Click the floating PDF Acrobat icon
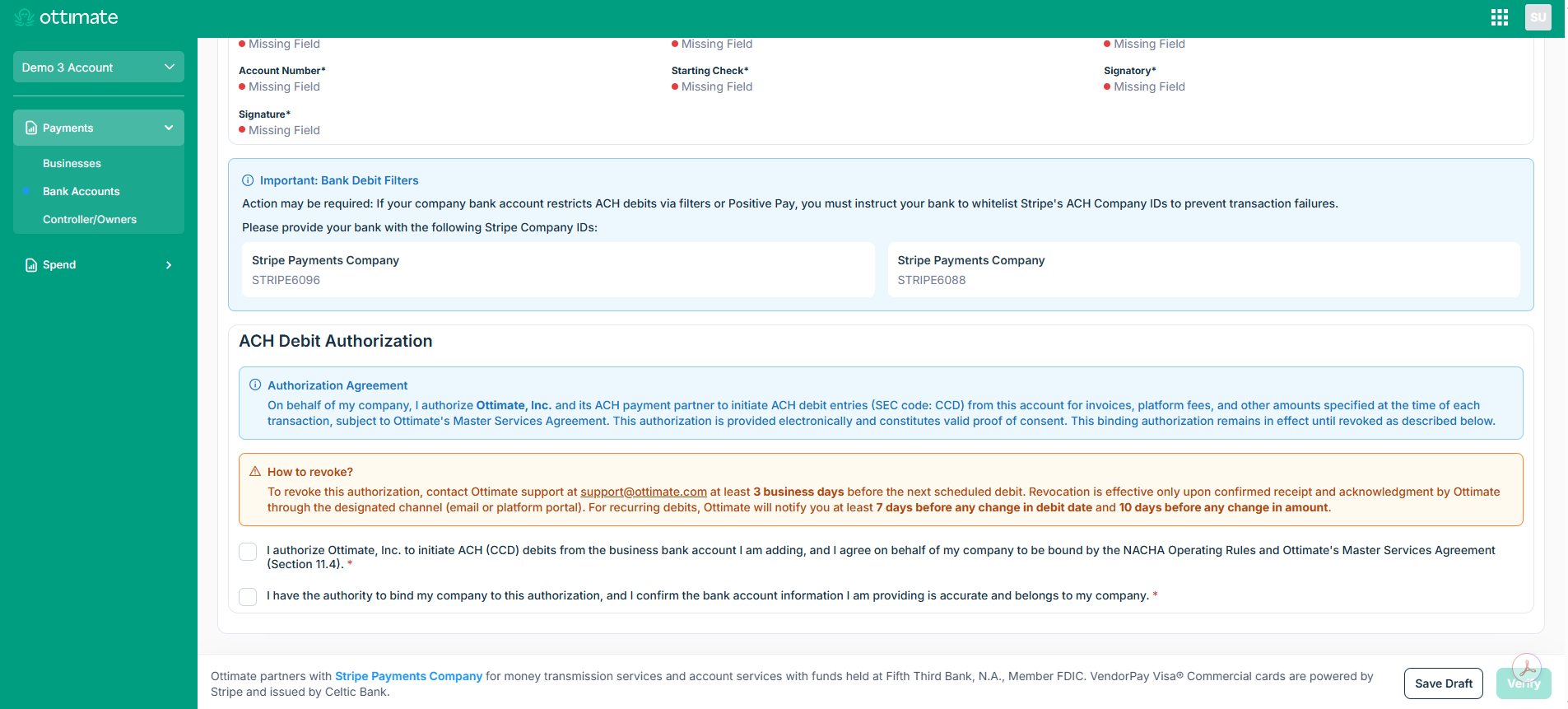The height and width of the screenshot is (709, 1568). pos(1527,668)
